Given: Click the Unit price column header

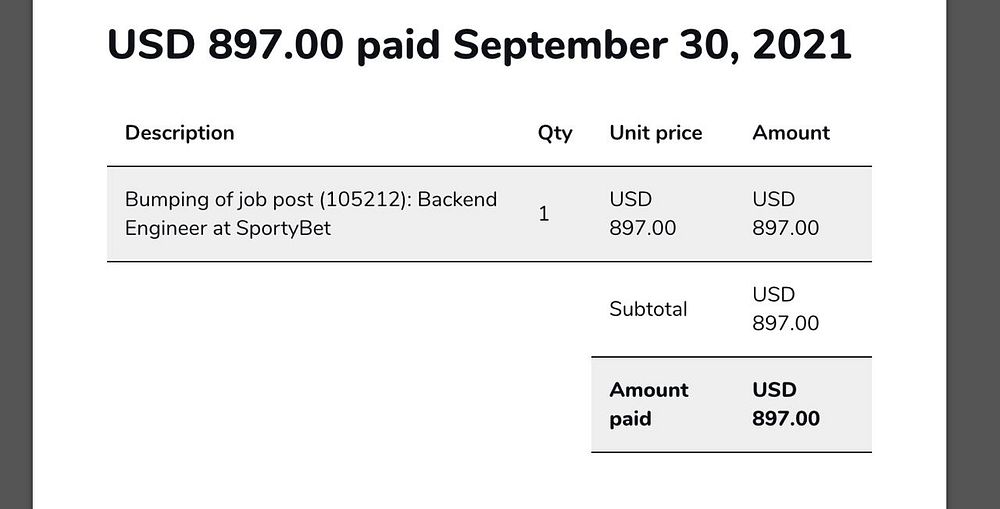Looking at the screenshot, I should [x=655, y=132].
